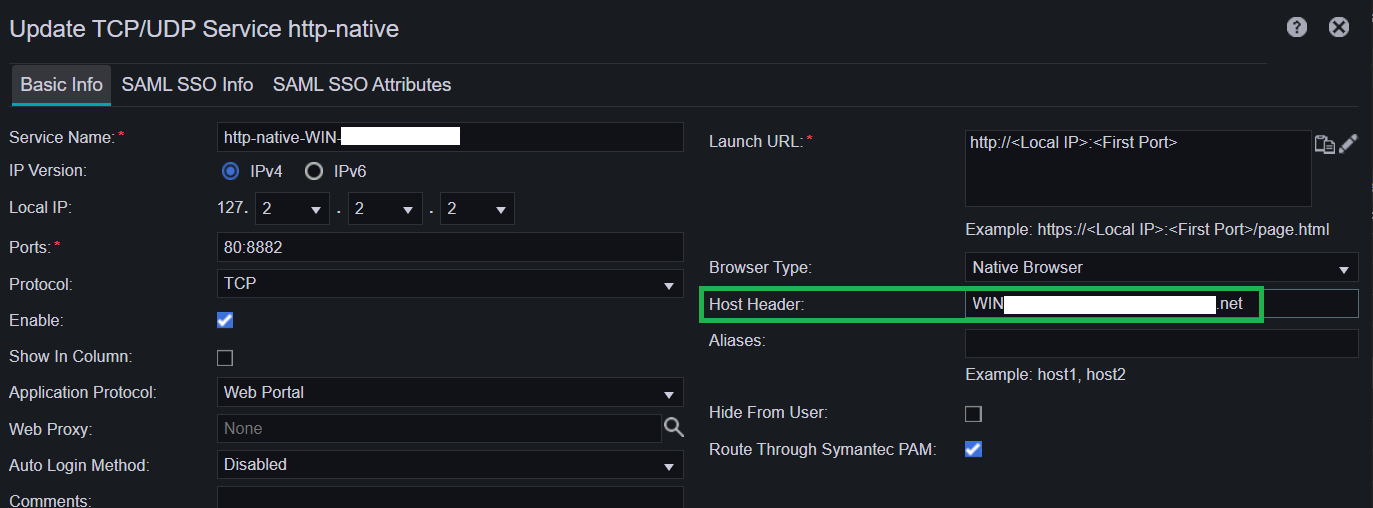Click the Launch URL edit pencil icon
Viewport: 1373px width, 508px height.
coord(1348,143)
